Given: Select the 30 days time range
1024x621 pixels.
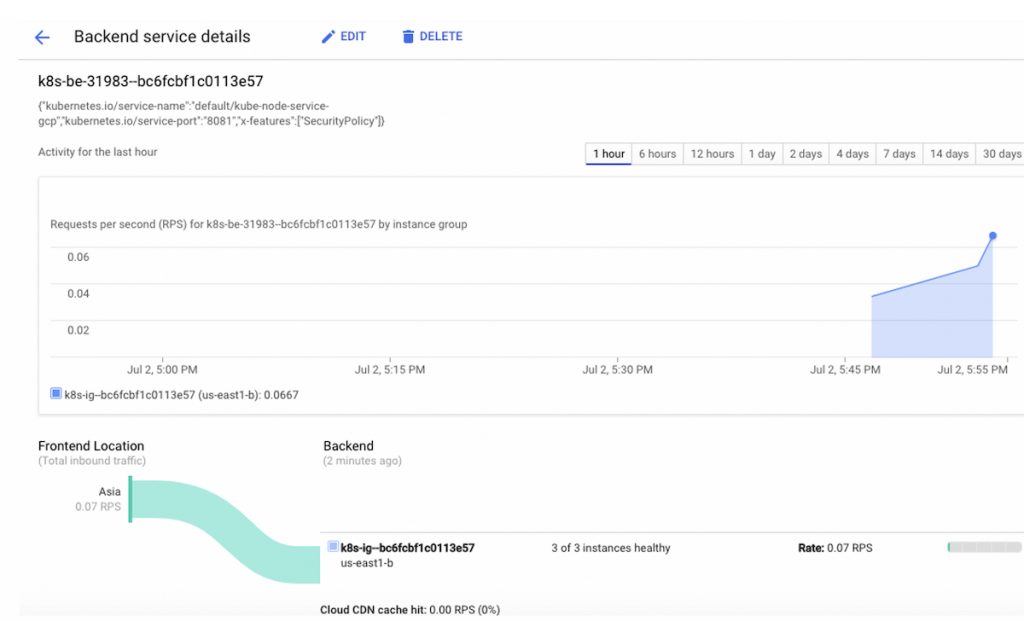Looking at the screenshot, I should (x=1001, y=154).
